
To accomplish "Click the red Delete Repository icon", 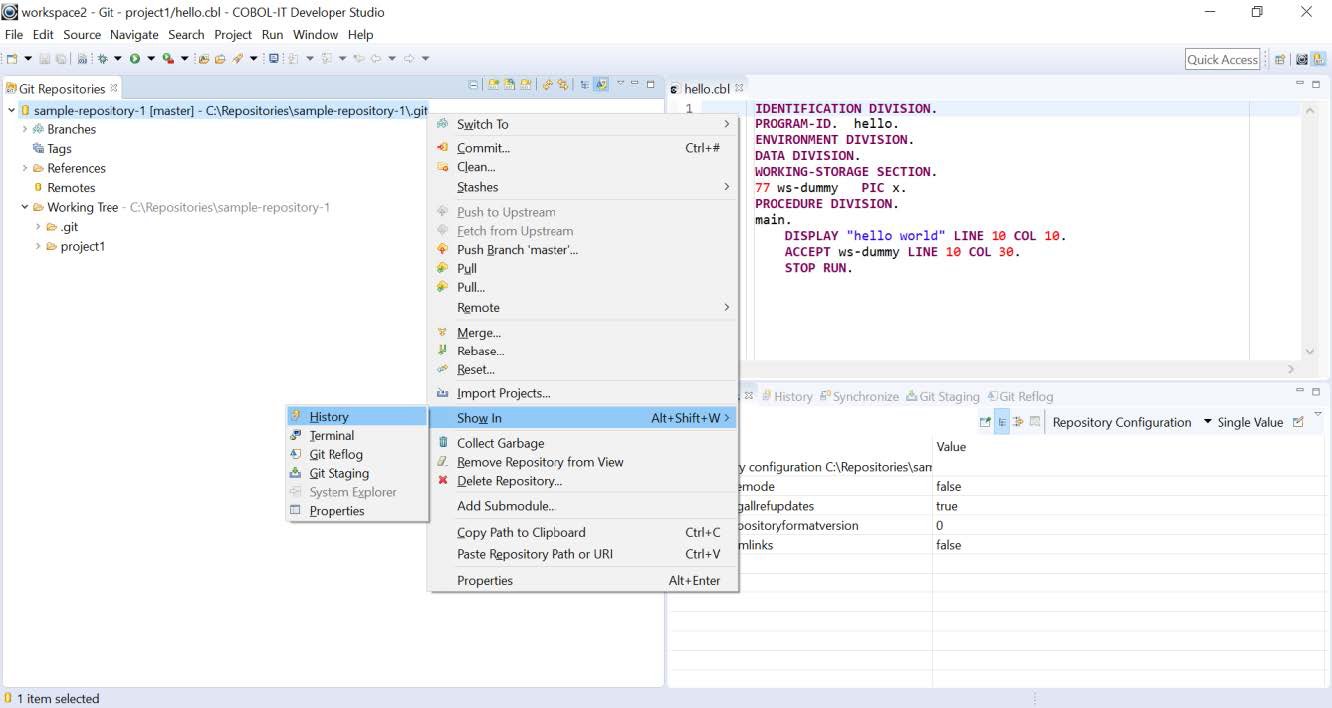I will pyautogui.click(x=443, y=481).
